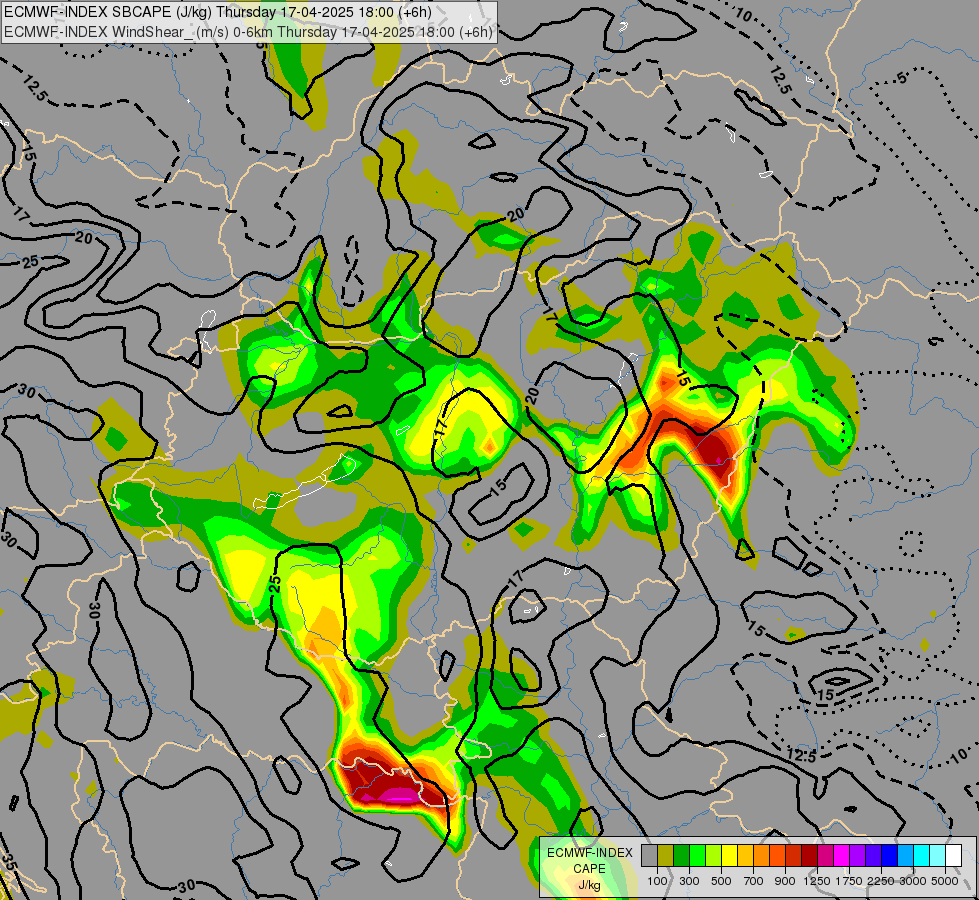The image size is (979, 900).
Task: Click the lime yellow-green legend swatch
Action: pyautogui.click(x=714, y=856)
